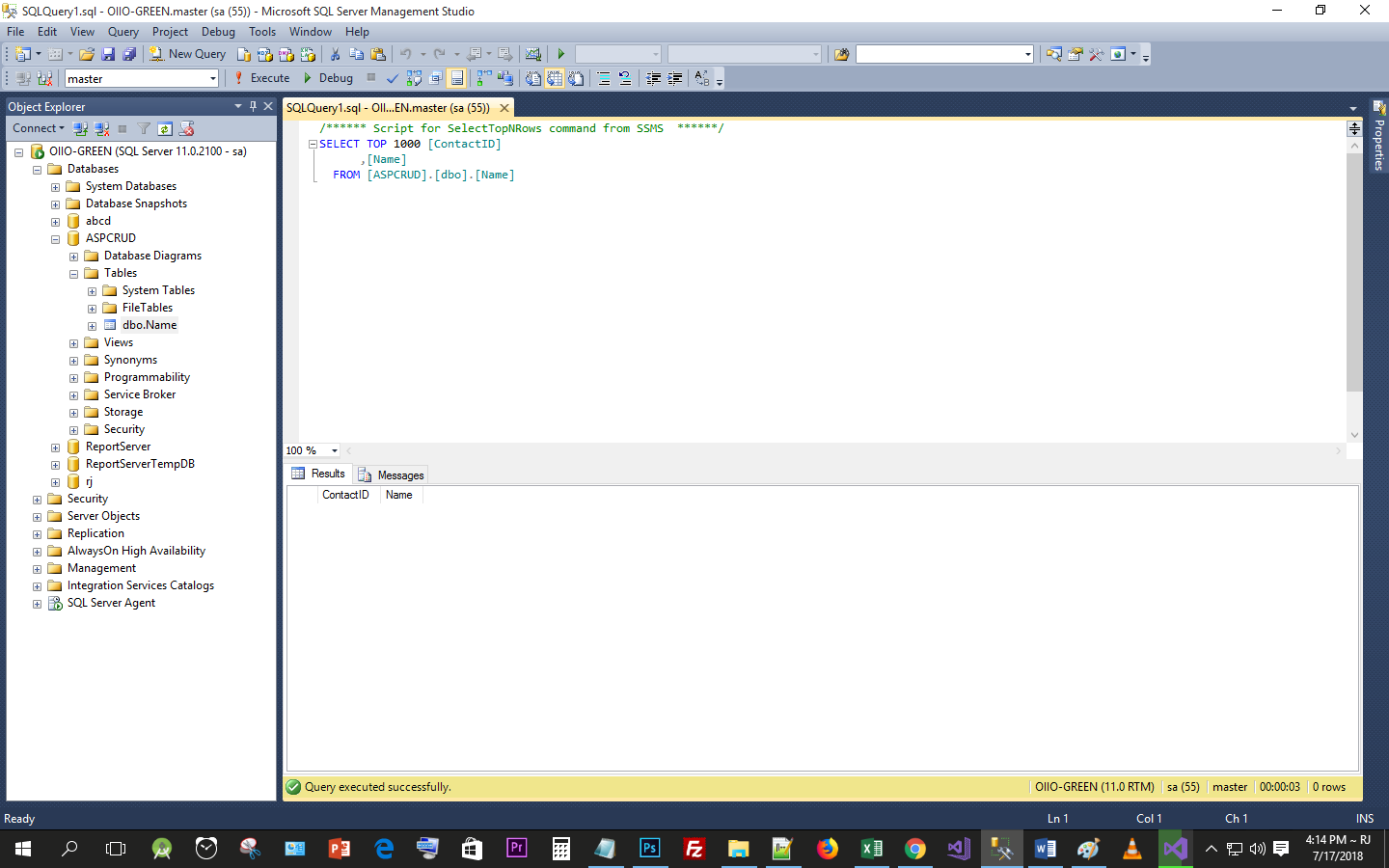Click the Save icon on the toolbar
This screenshot has width=1389, height=868.
107,53
